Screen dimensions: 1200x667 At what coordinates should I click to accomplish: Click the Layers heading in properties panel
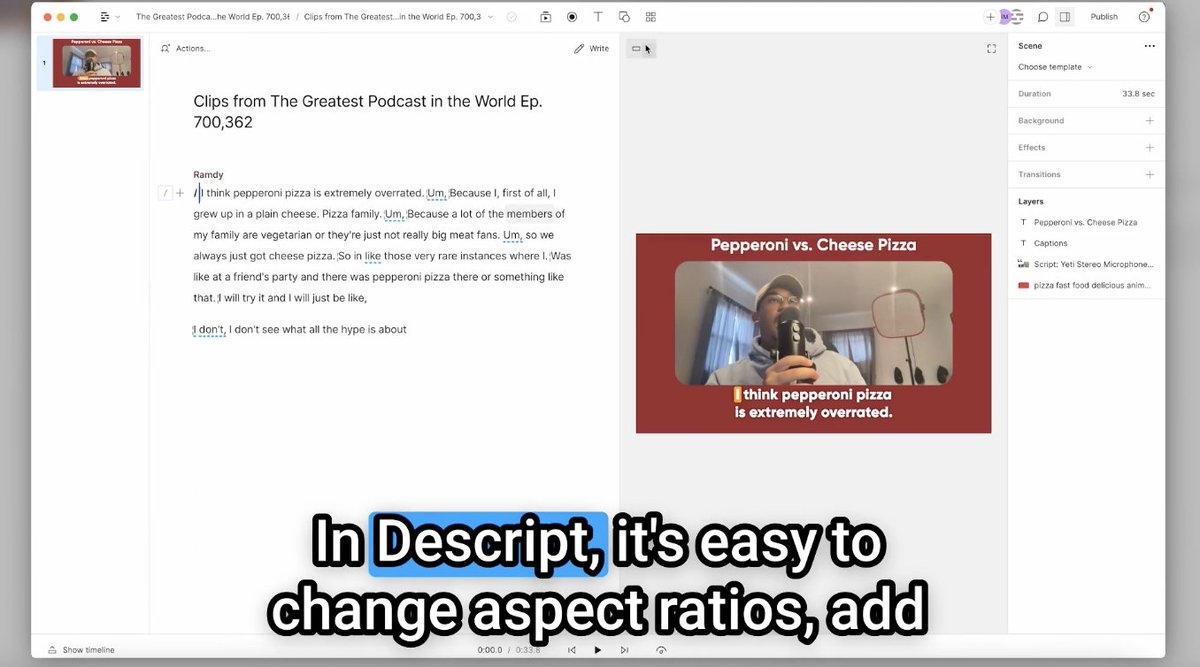coord(1031,201)
